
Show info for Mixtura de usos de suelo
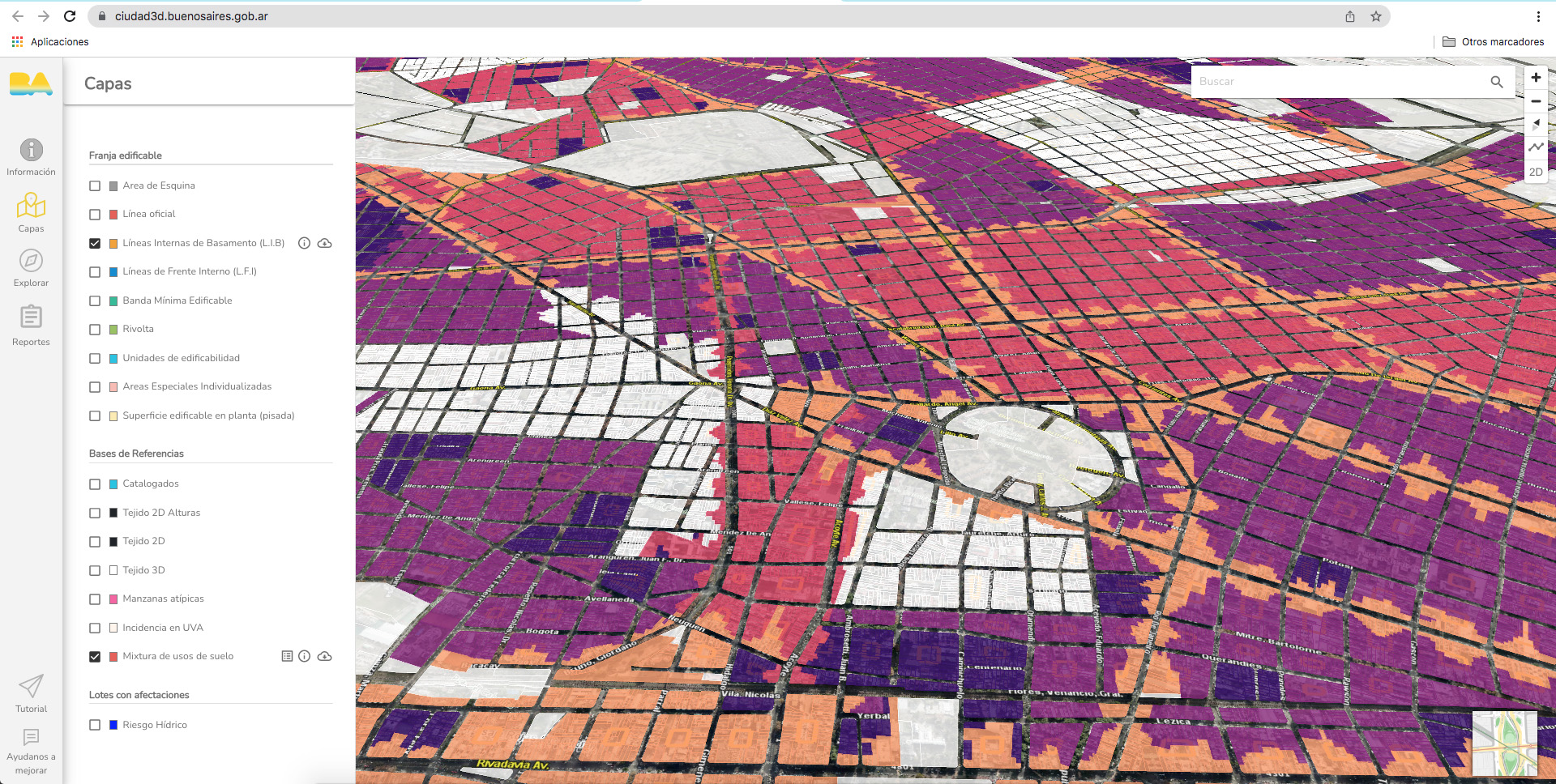pyautogui.click(x=304, y=656)
